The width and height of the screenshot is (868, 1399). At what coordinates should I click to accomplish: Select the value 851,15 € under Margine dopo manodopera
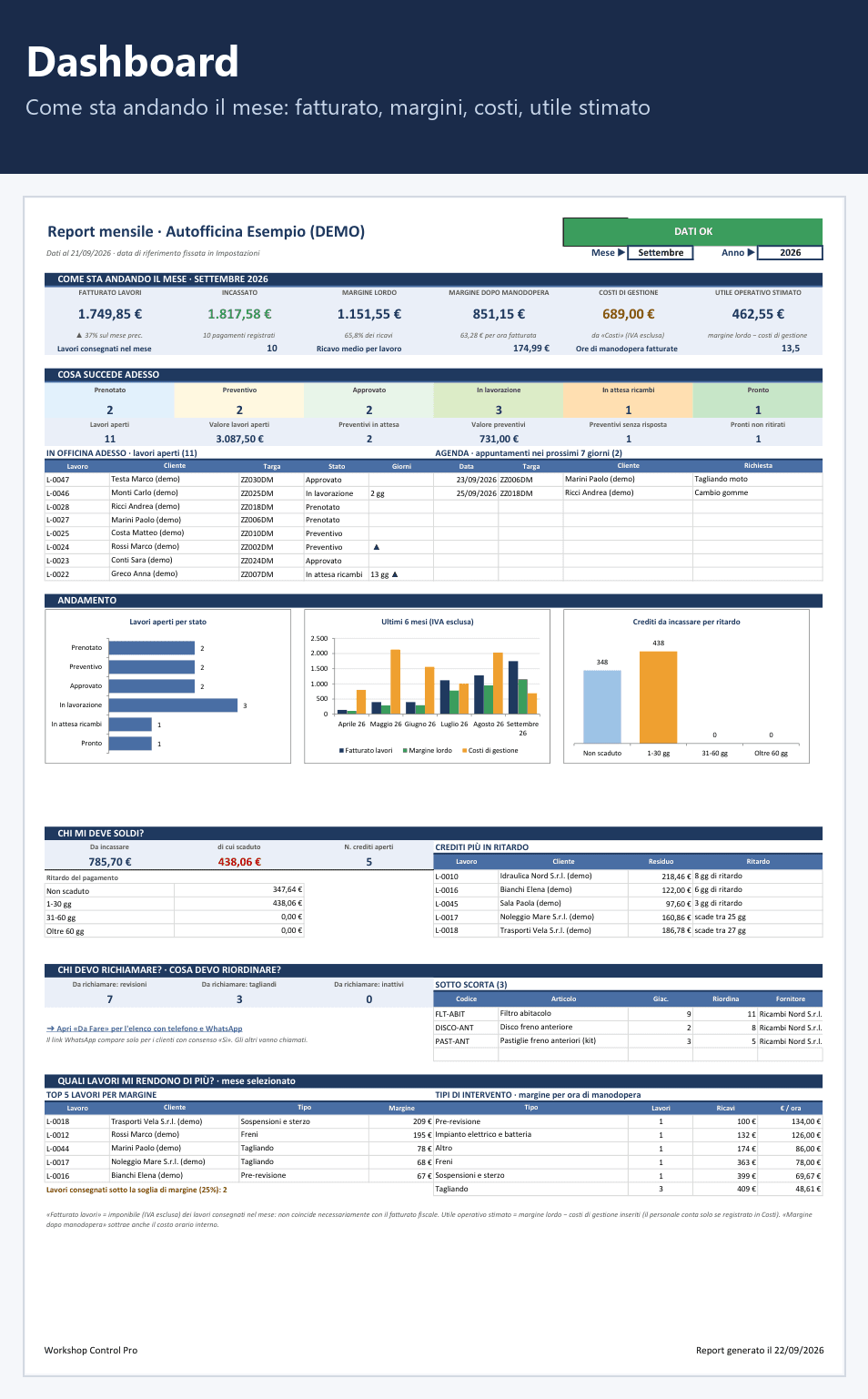pos(499,314)
